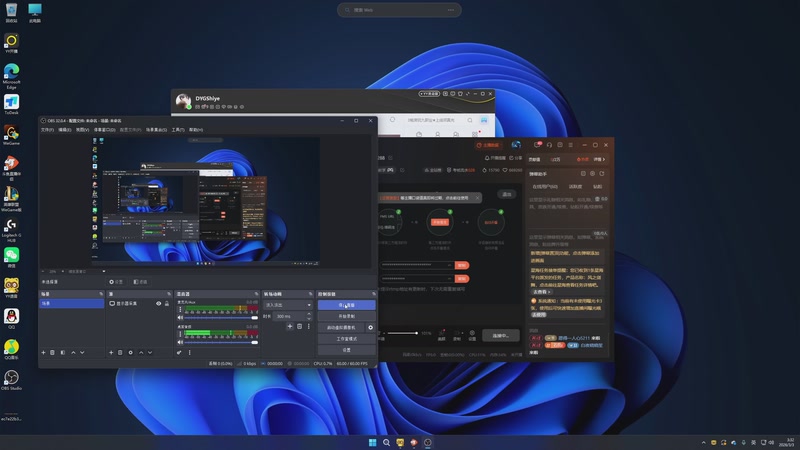Mute the first audio track in the mixer
This screenshot has height=450, width=800.
click(x=180, y=317)
